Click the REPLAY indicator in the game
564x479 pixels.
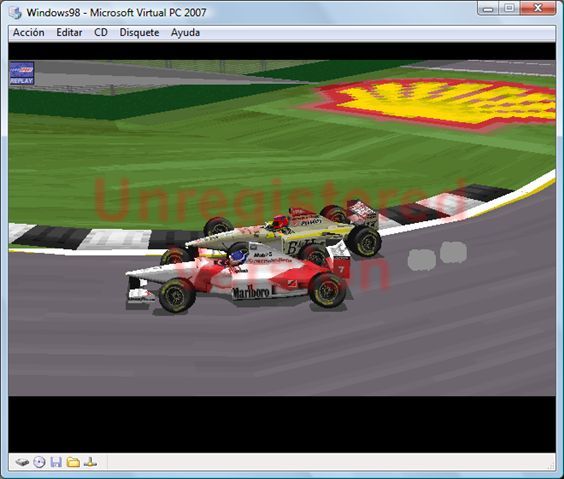pos(22,73)
